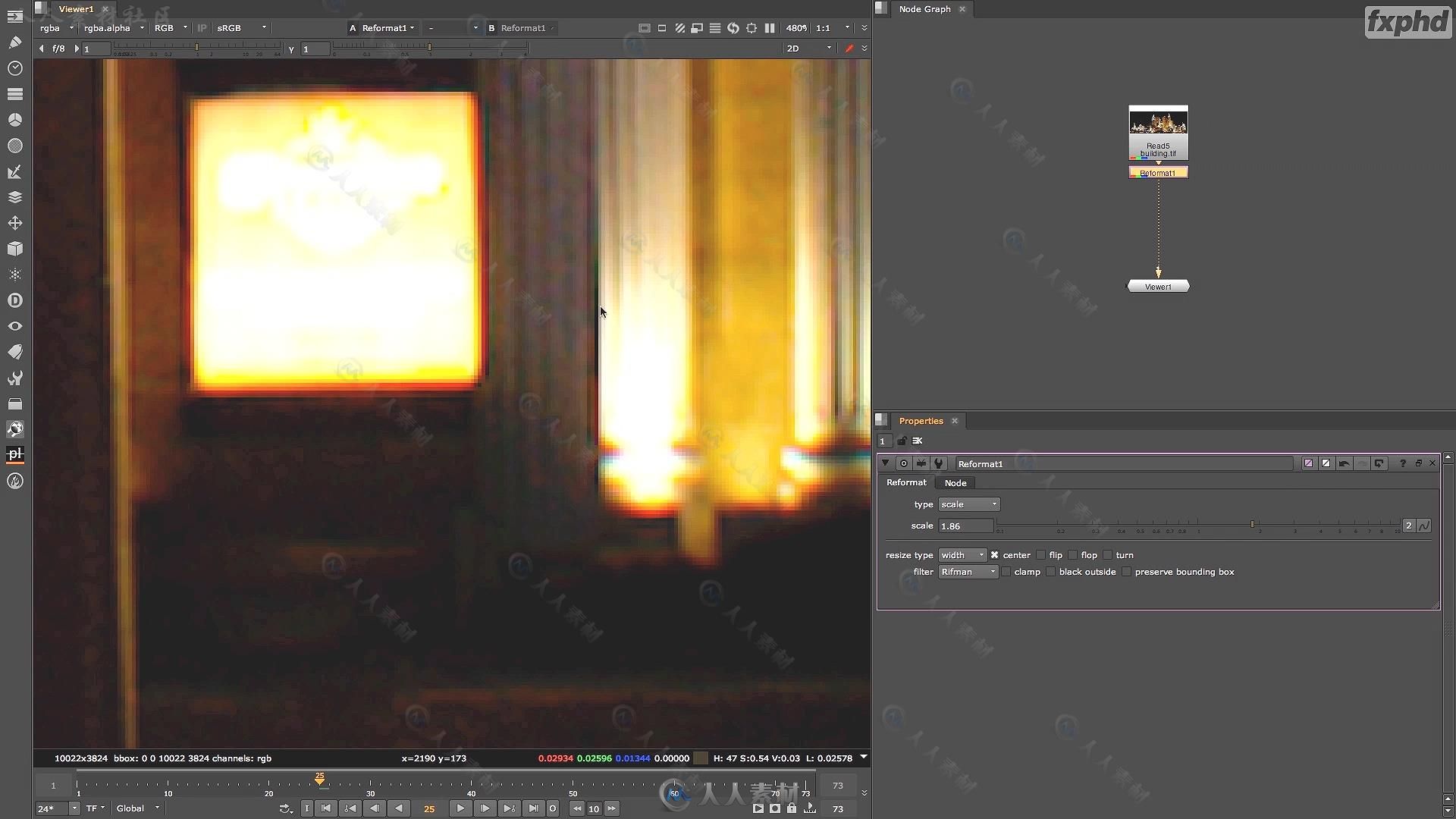The image size is (1456, 819).
Task: Switch to the Viewer1 tab
Action: 76,9
